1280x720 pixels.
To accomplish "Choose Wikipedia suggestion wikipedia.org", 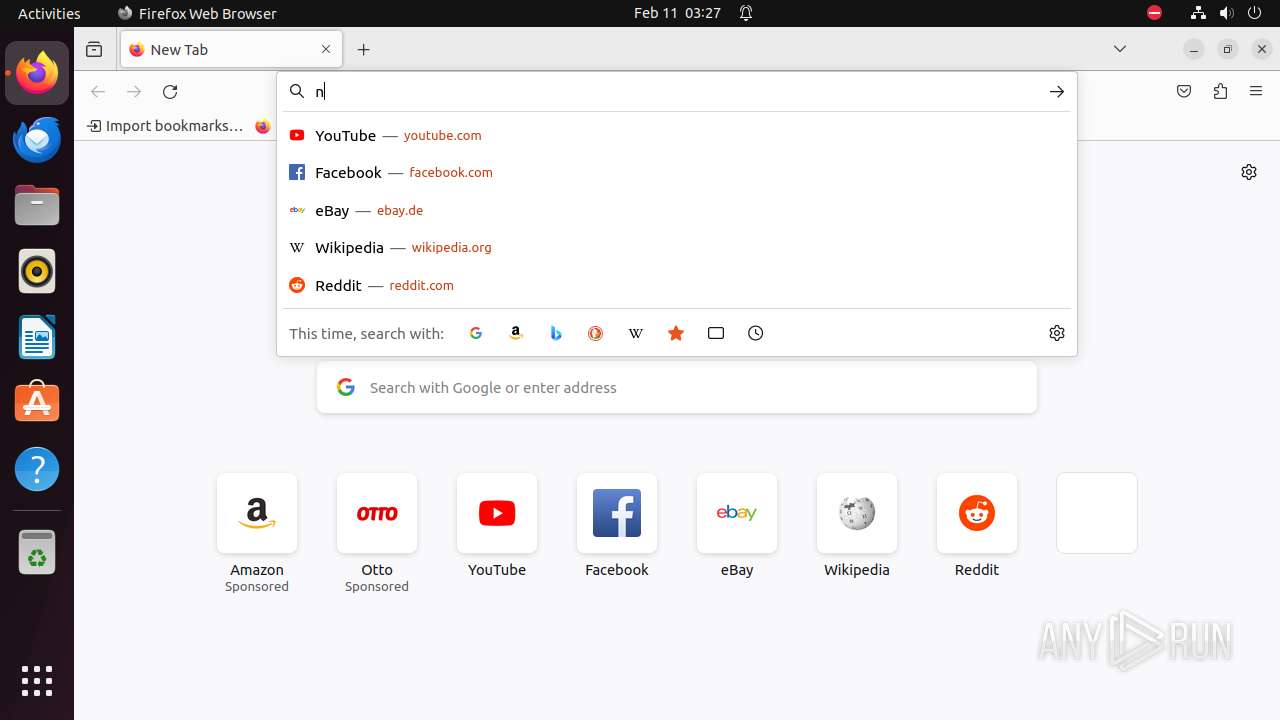I will [x=676, y=247].
